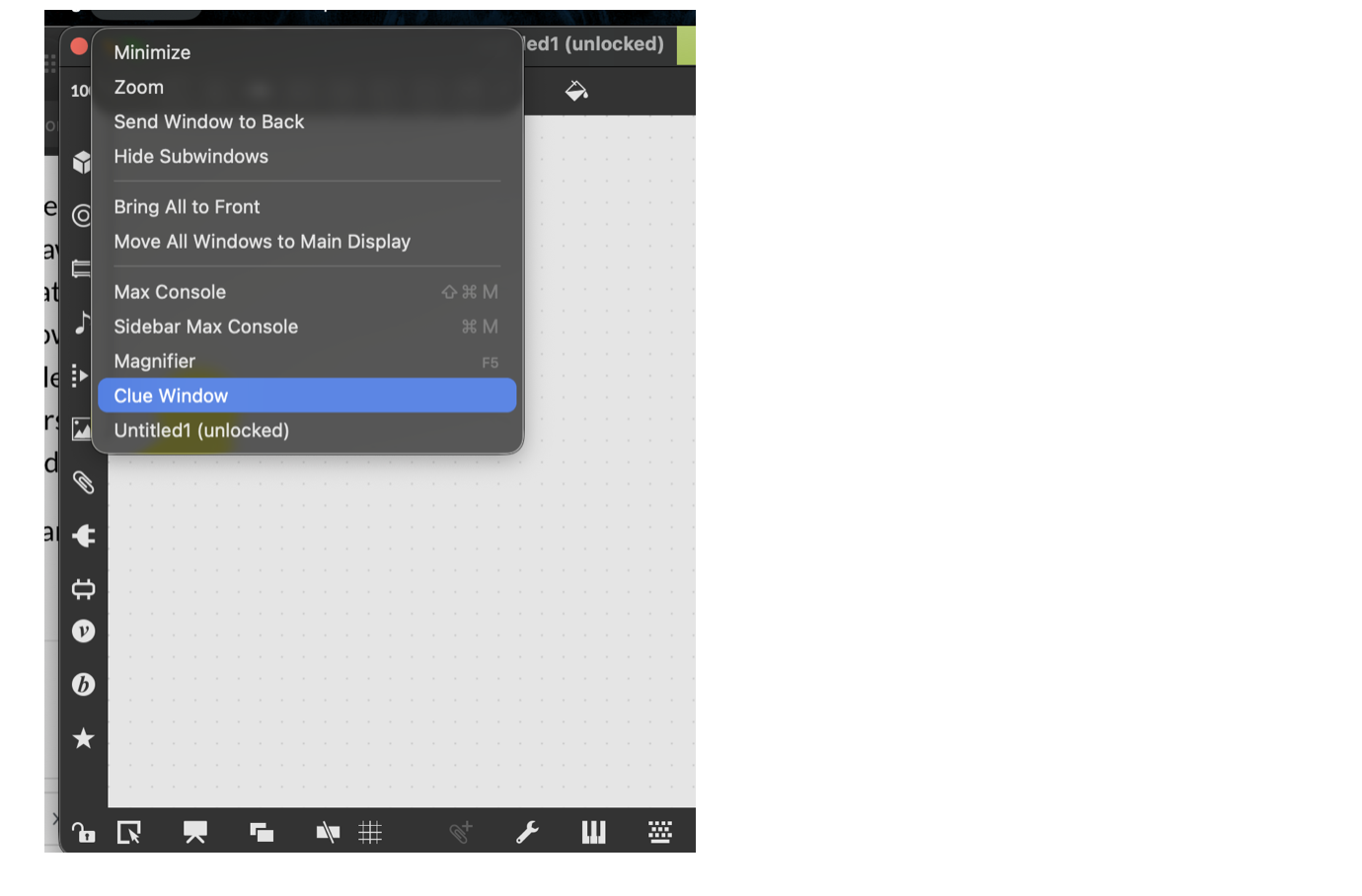Click the circled v Vizzie icon

pos(84,632)
